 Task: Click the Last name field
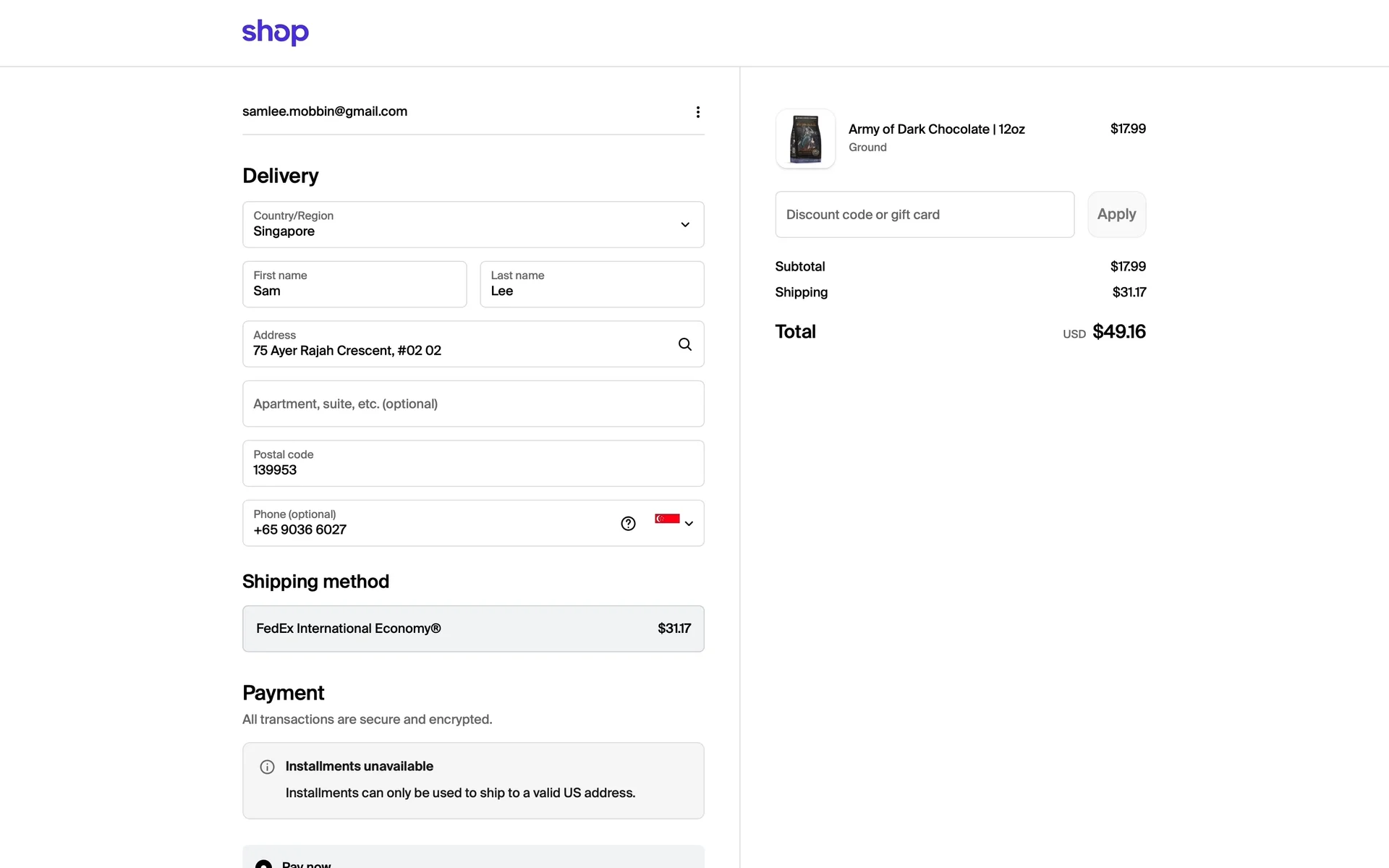(591, 284)
